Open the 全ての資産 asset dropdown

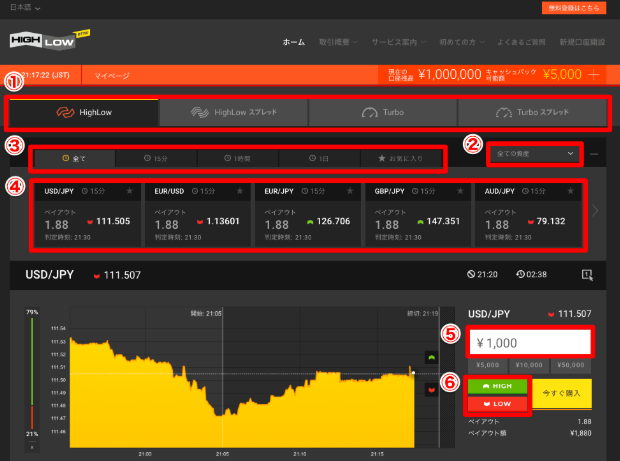point(535,154)
